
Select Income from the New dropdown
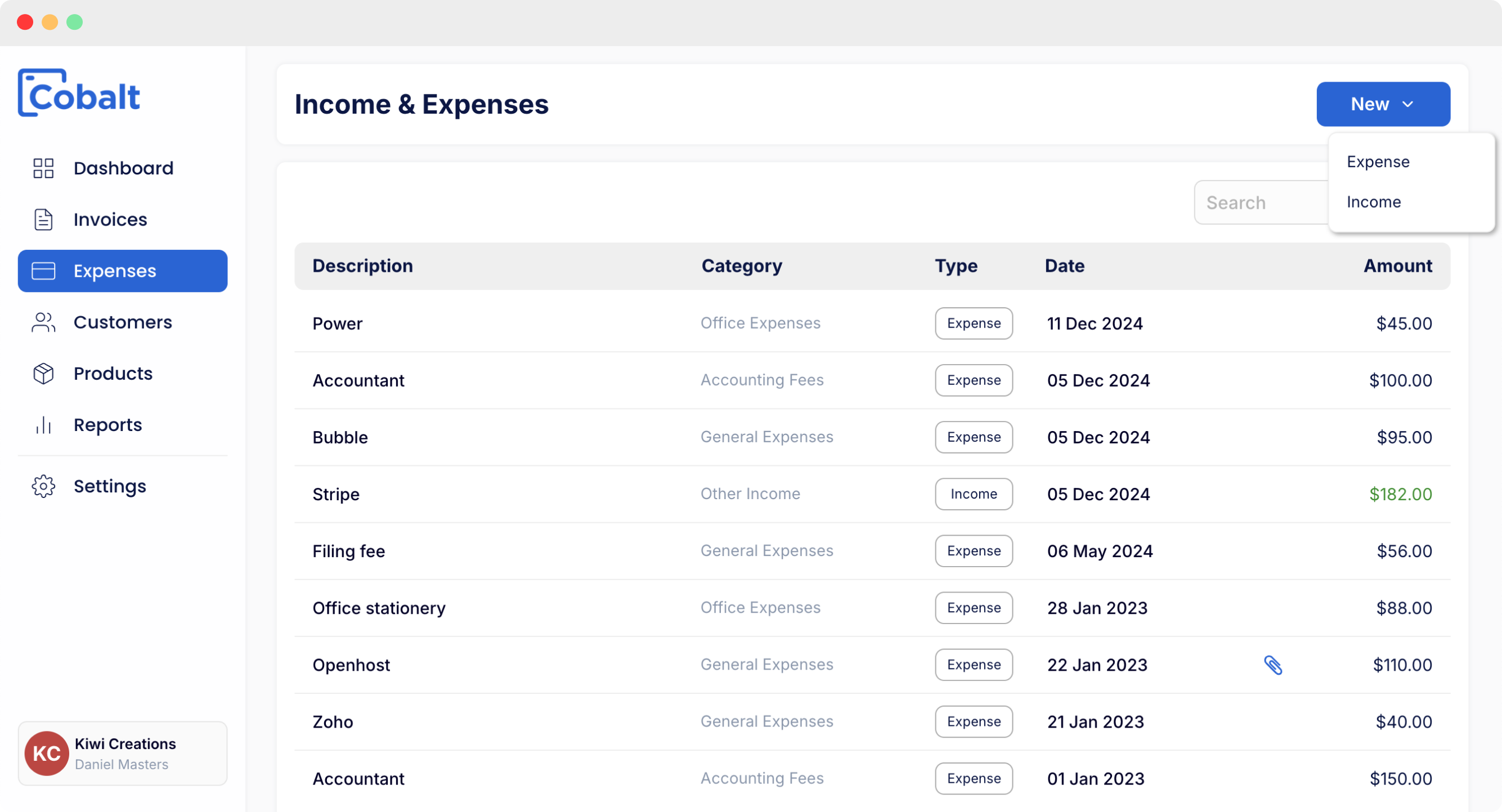click(1374, 201)
